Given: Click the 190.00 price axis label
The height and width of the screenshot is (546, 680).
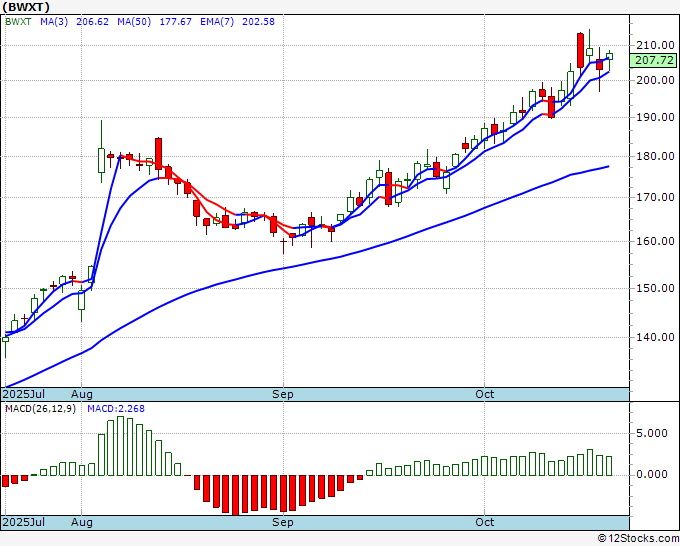Looking at the screenshot, I should pos(655,117).
